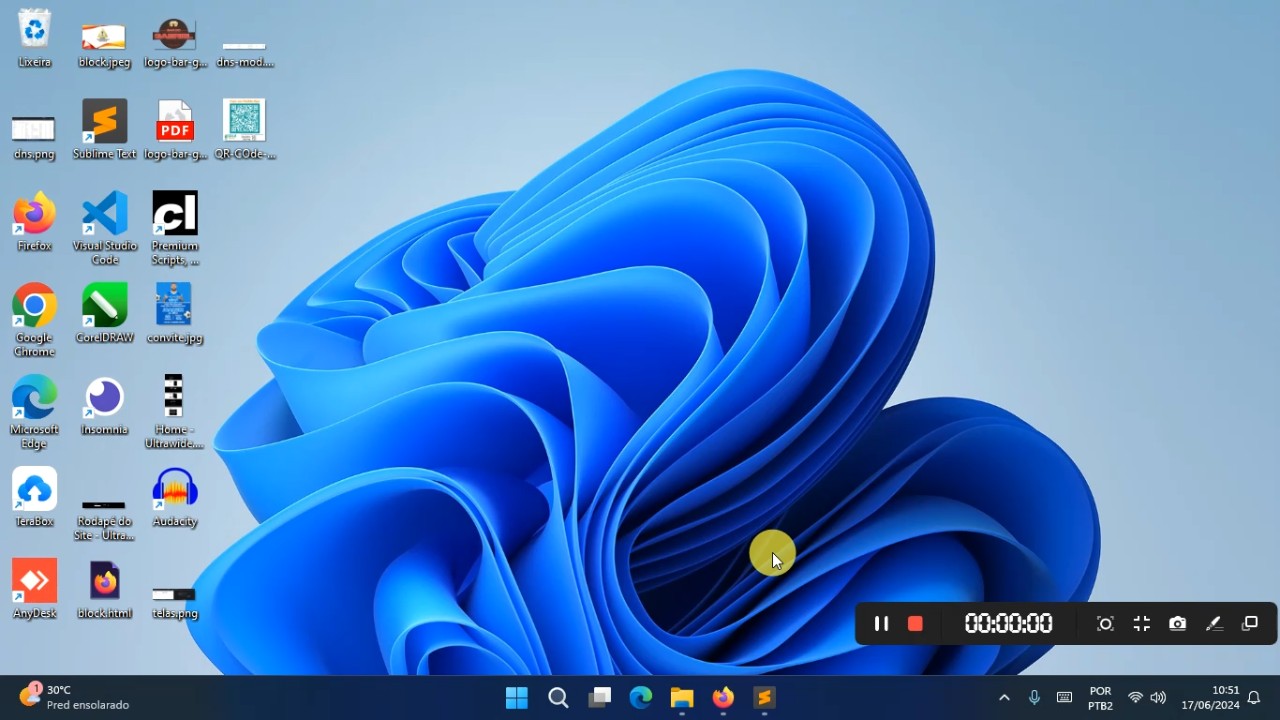Select the convite.jpg file thumbnail

pos(175,314)
